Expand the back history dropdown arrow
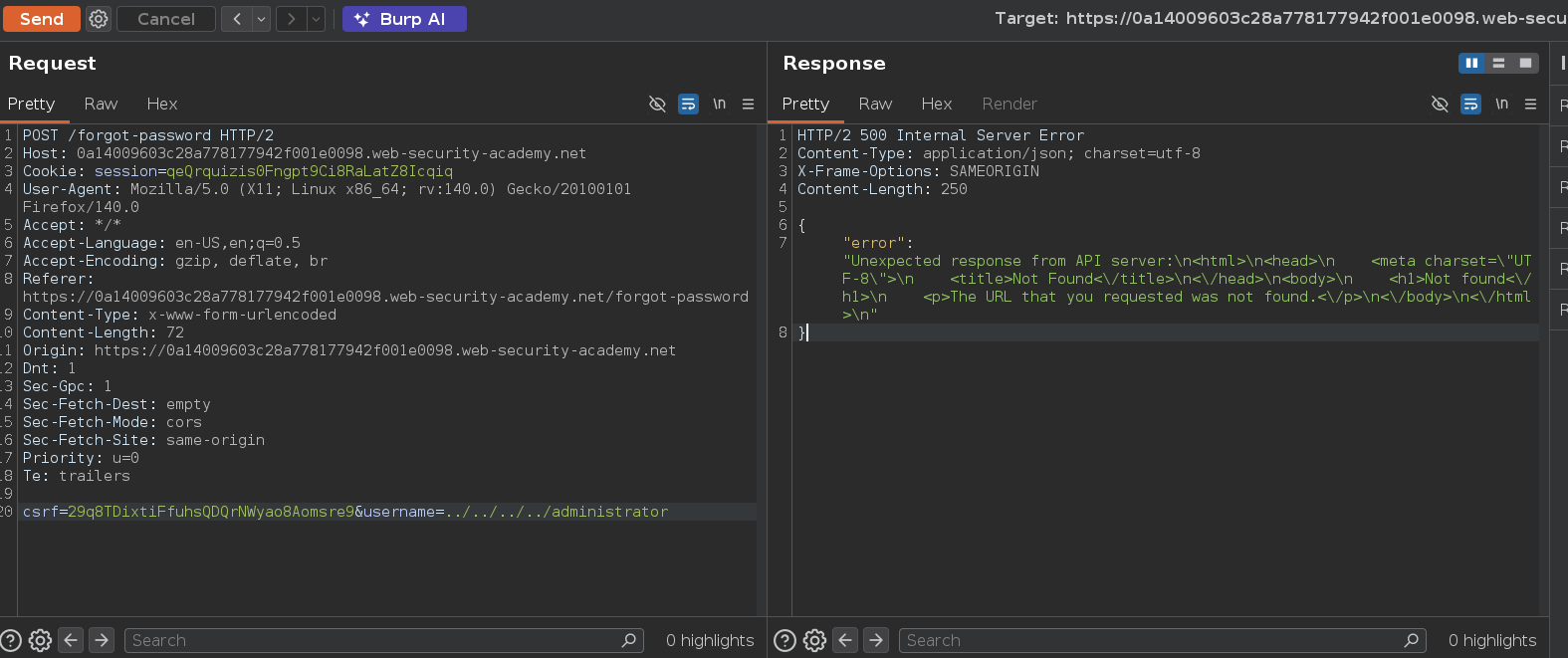Screen dimensions: 1568x658 [x=262, y=19]
